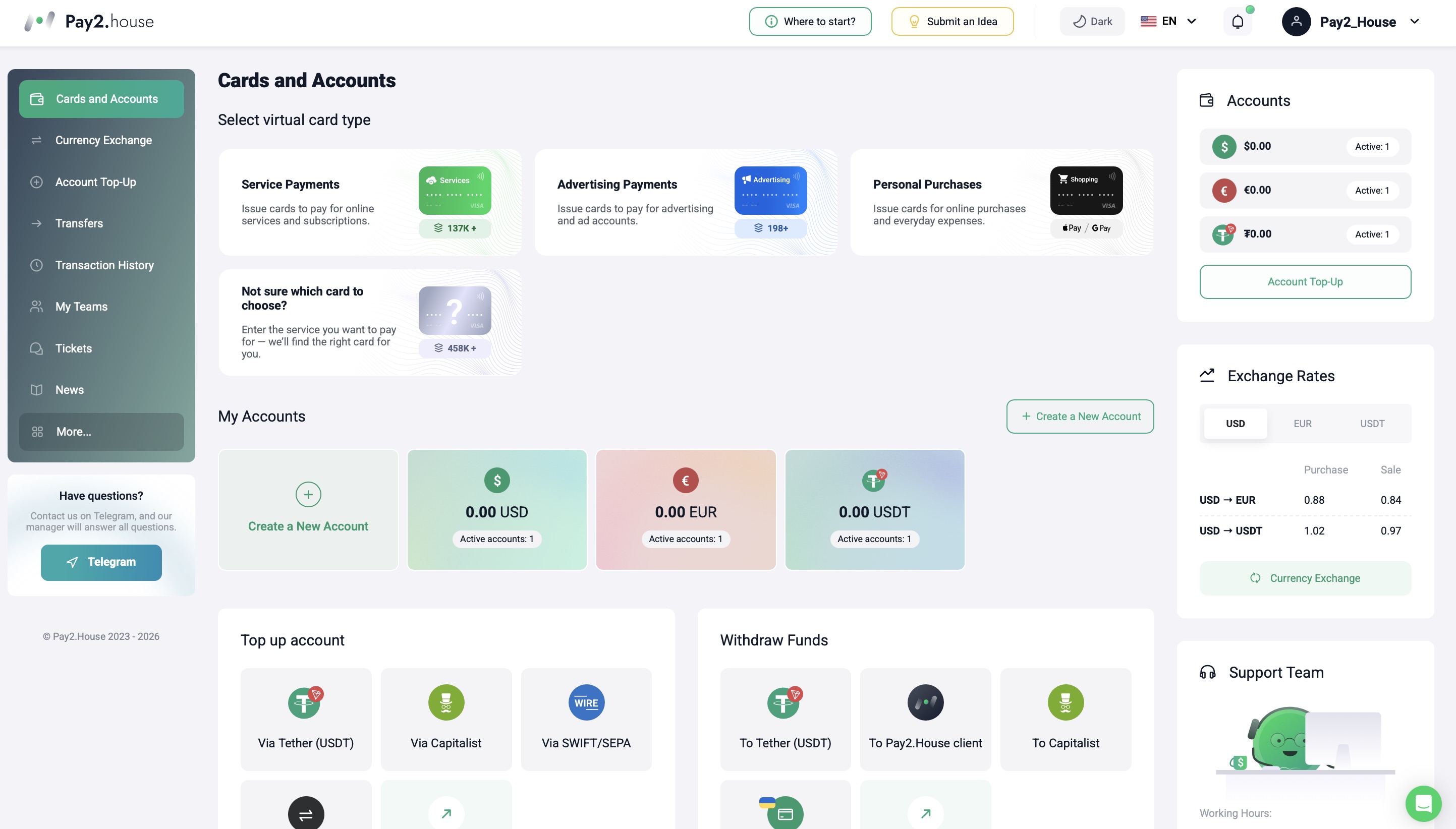Click the To Pay2.House client icon
Viewport: 1456px width, 829px height.
(925, 702)
